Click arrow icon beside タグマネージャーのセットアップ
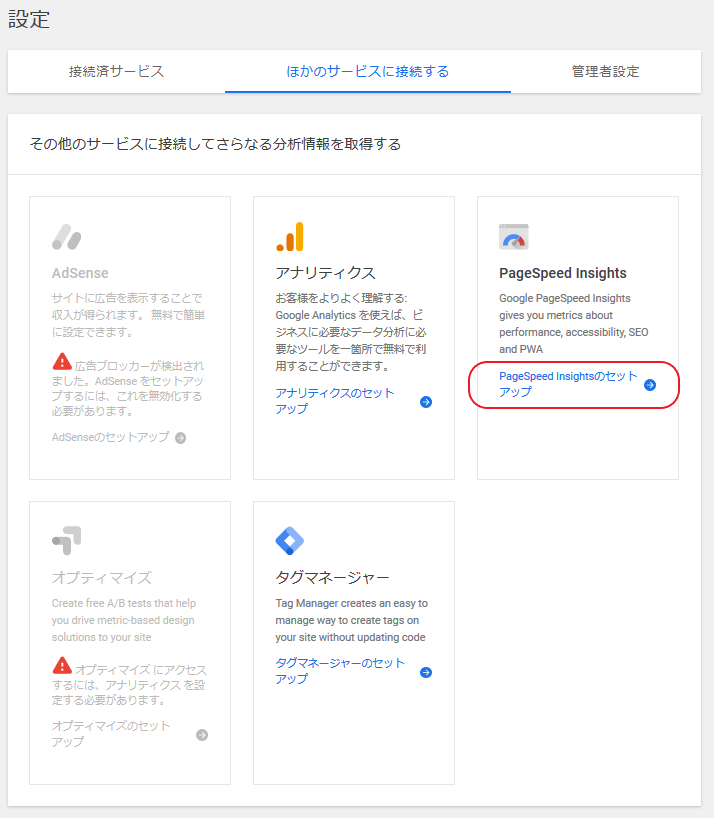Viewport: 714px width, 818px height. tap(426, 672)
